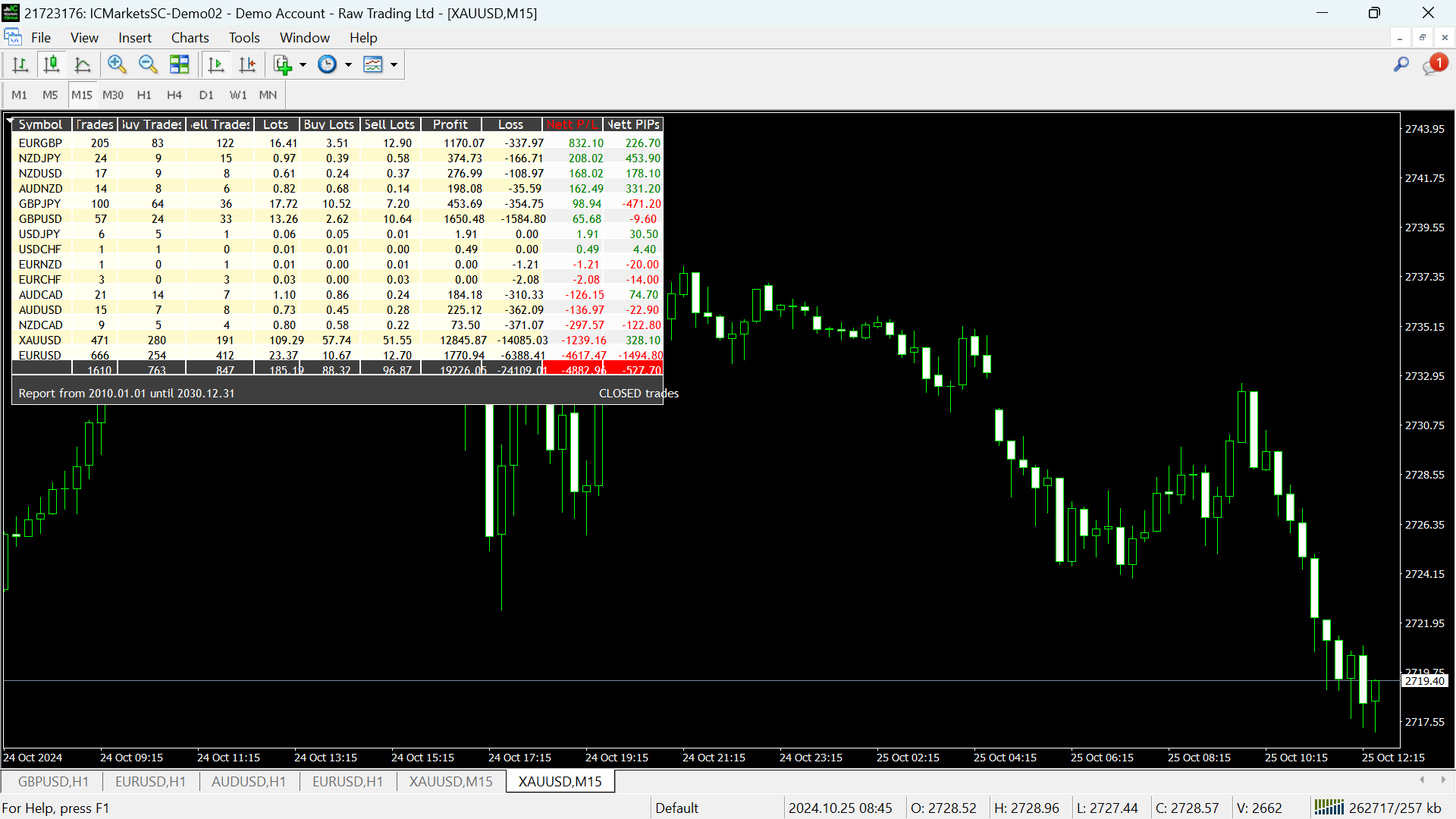Viewport: 1456px width, 819px height.
Task: Open the New Order dropdown arrow
Action: [302, 64]
